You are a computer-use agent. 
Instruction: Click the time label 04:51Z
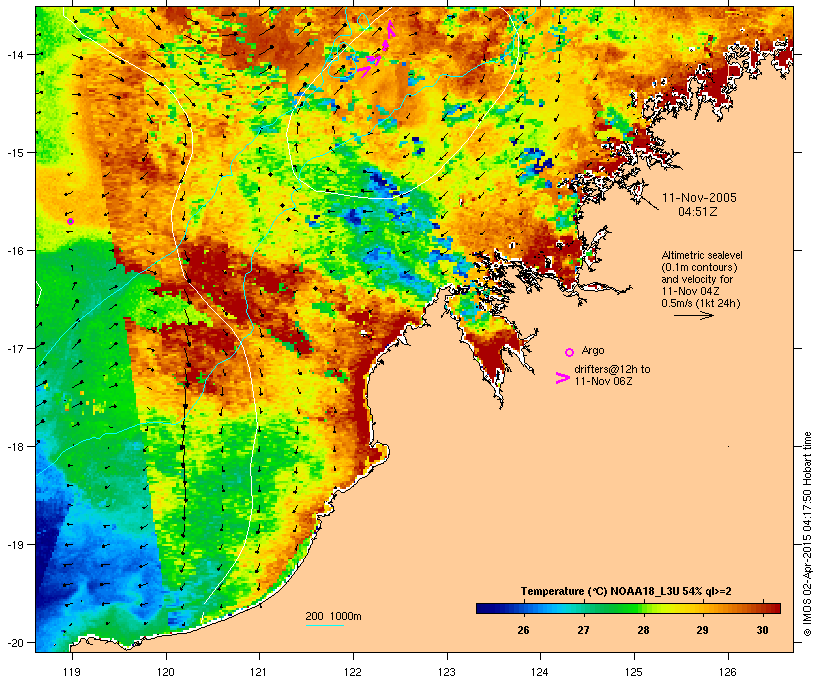(x=698, y=212)
